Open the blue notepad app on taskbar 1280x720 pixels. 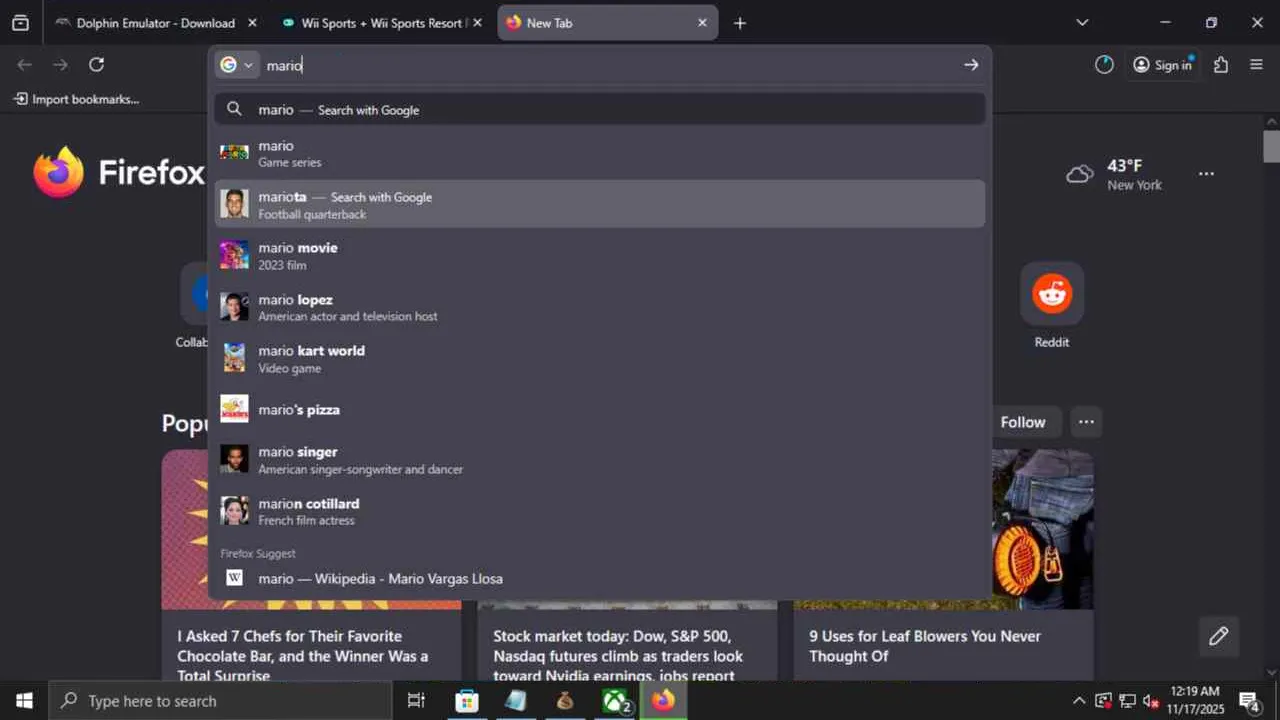pos(516,701)
